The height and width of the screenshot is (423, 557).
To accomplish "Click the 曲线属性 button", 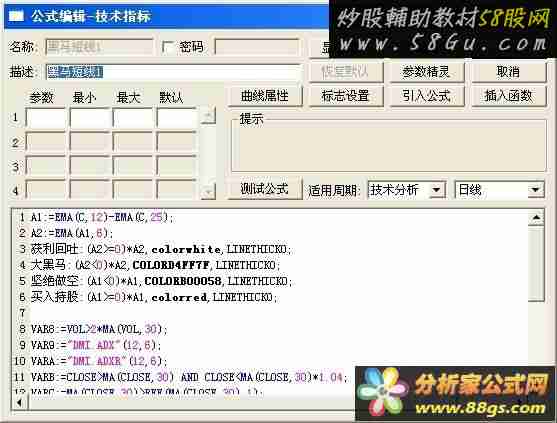I will 265,96.
